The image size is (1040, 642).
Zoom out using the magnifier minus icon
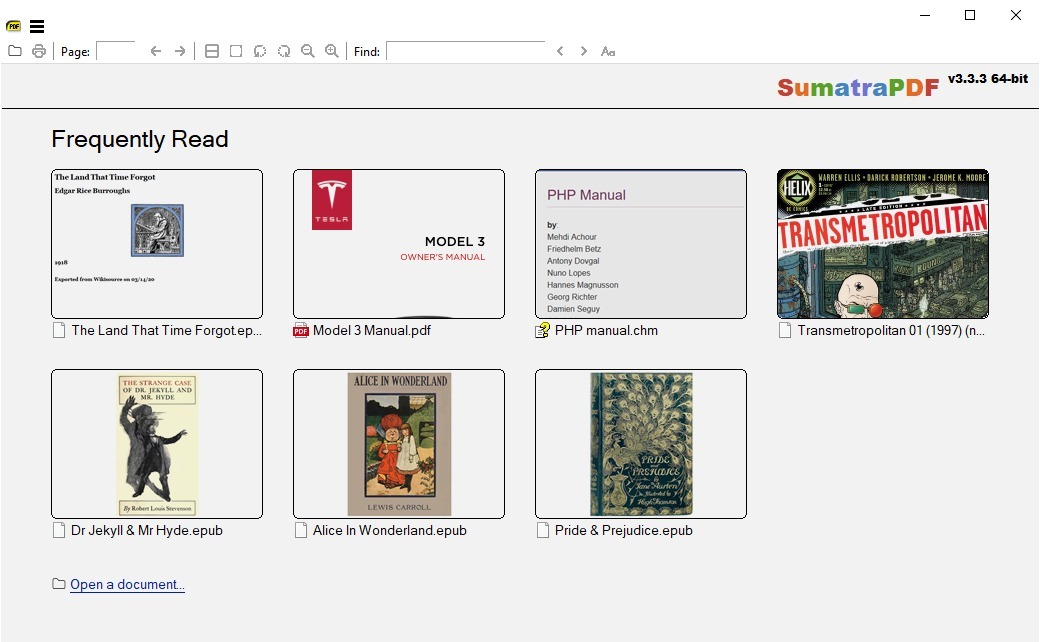point(307,50)
